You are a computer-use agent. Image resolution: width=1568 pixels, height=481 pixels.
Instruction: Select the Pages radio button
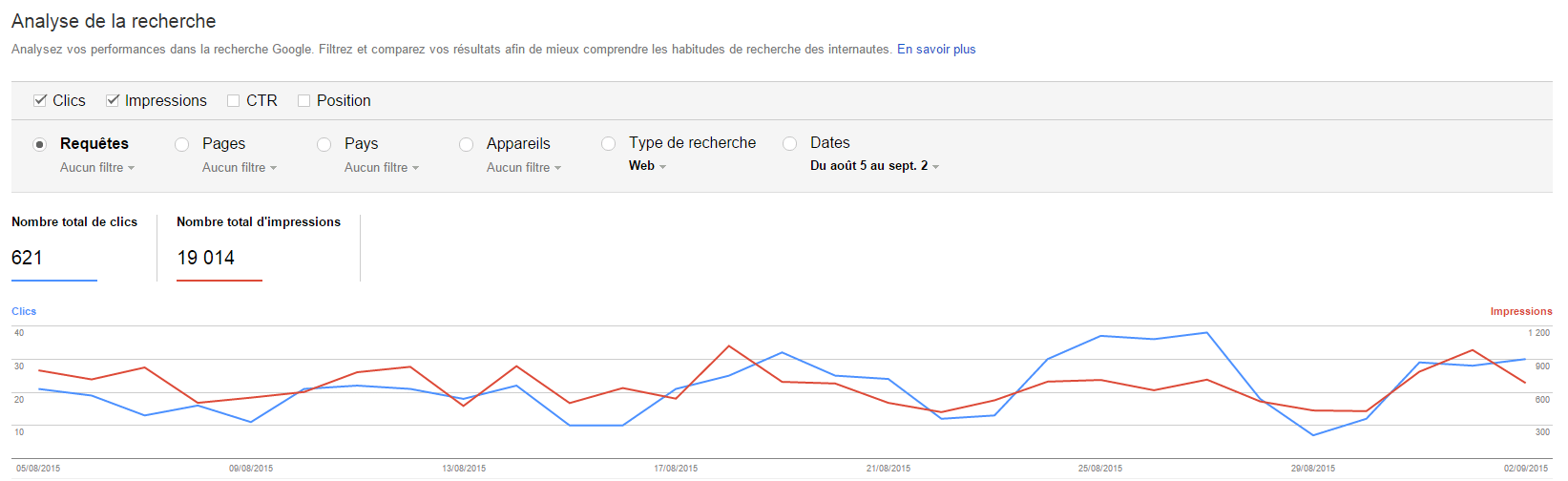coord(181,144)
